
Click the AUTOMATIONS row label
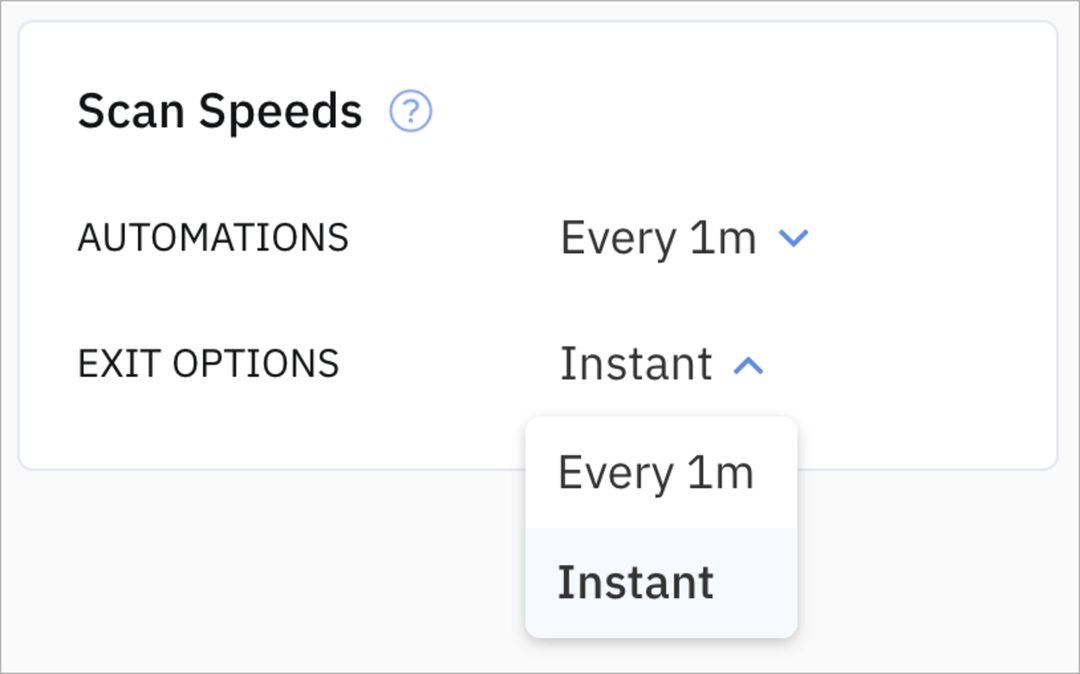213,238
